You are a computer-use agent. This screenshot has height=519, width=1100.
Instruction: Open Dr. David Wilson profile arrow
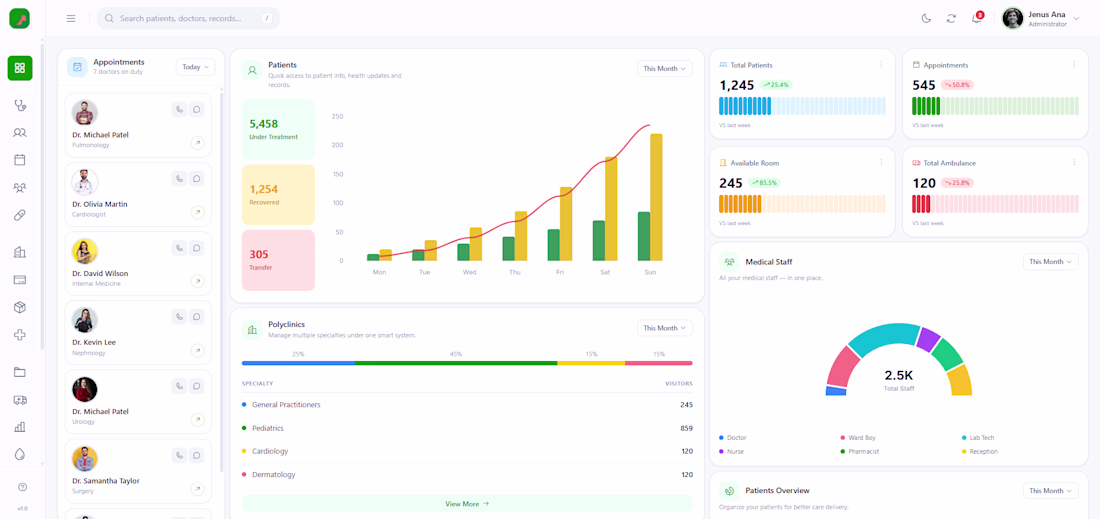(198, 281)
